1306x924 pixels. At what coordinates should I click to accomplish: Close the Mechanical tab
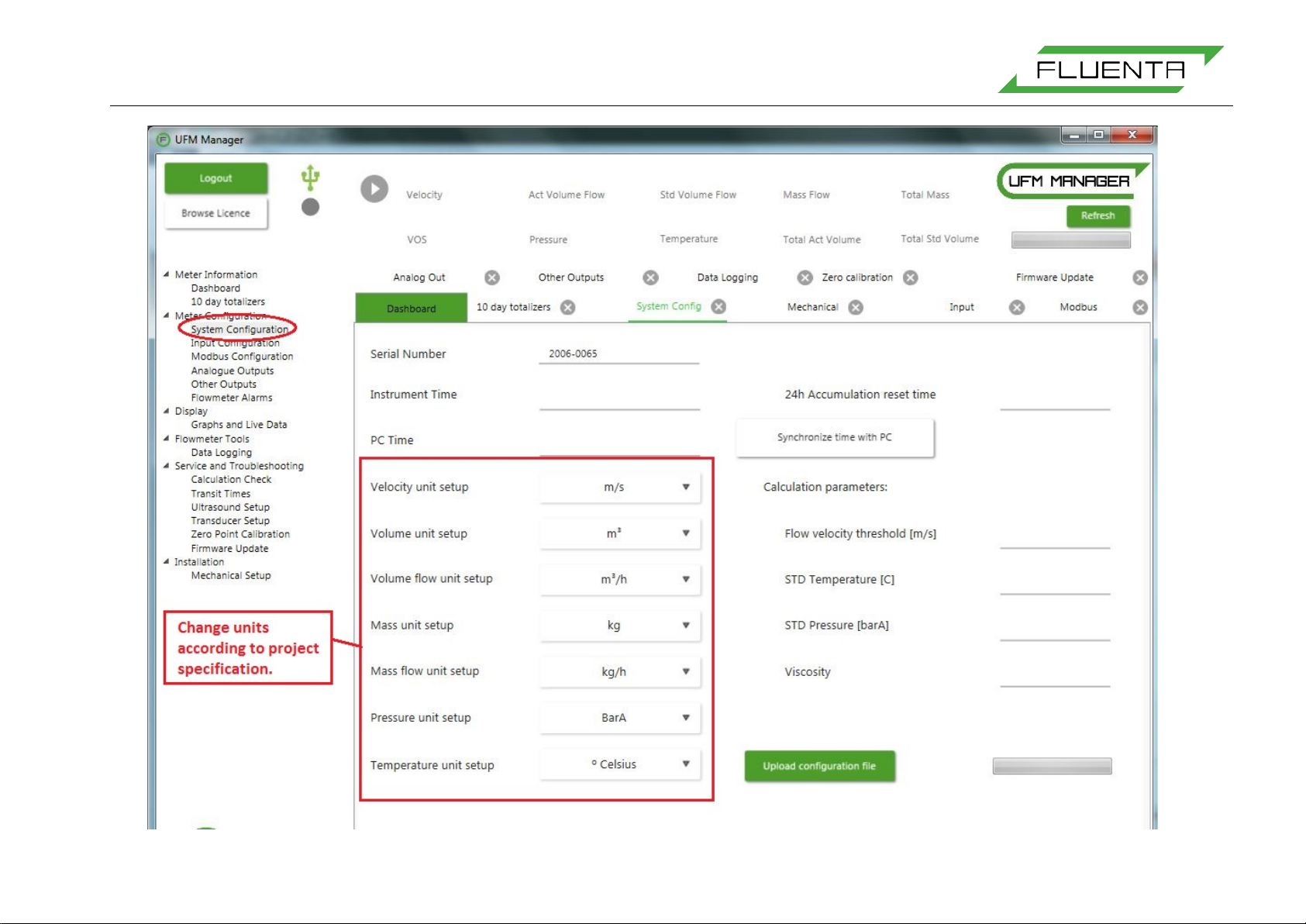[856, 308]
